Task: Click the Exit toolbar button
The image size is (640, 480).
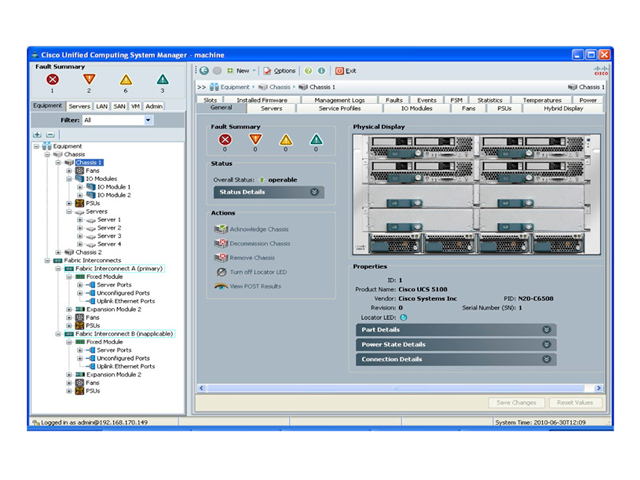Action: [x=346, y=71]
